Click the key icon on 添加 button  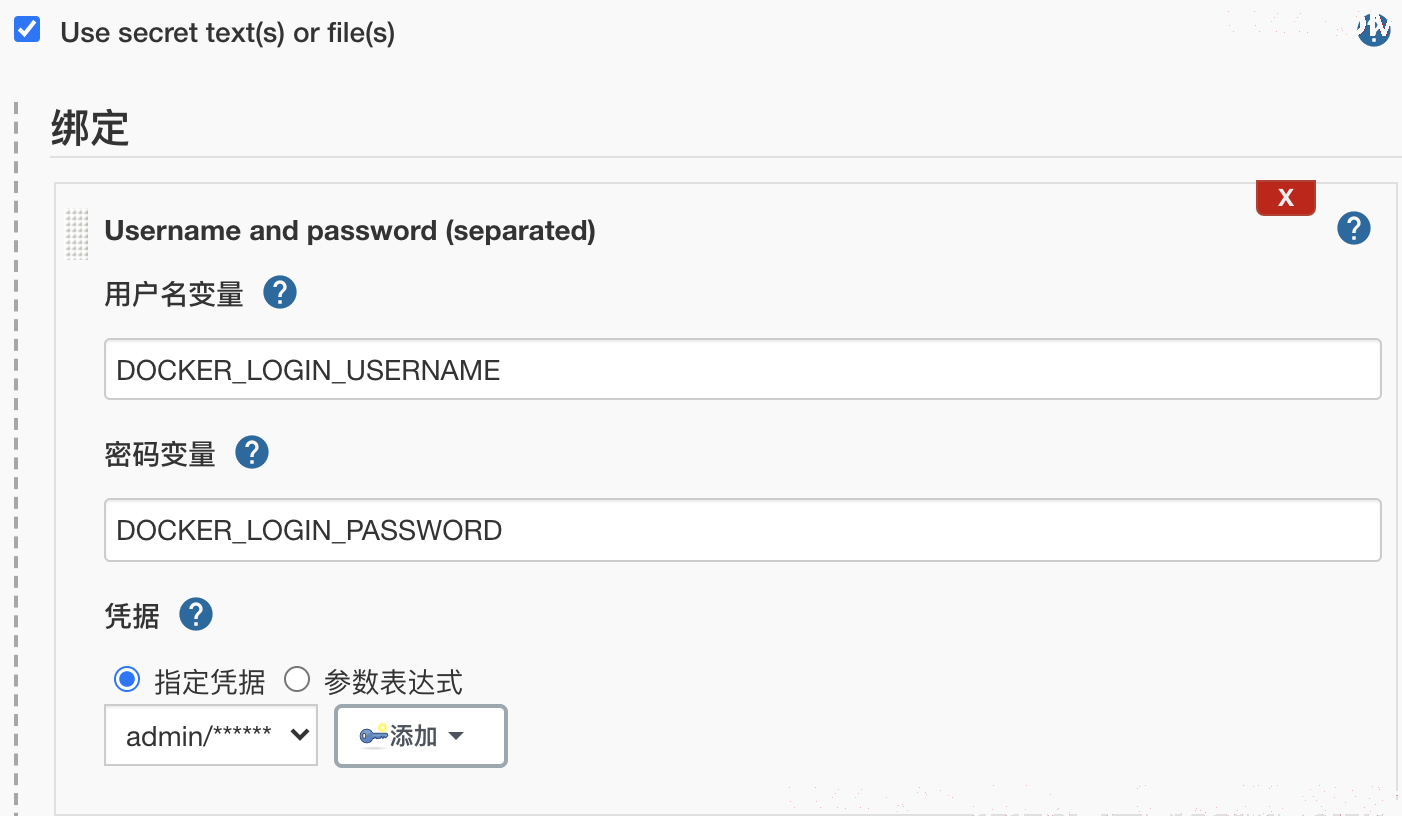[x=374, y=736]
